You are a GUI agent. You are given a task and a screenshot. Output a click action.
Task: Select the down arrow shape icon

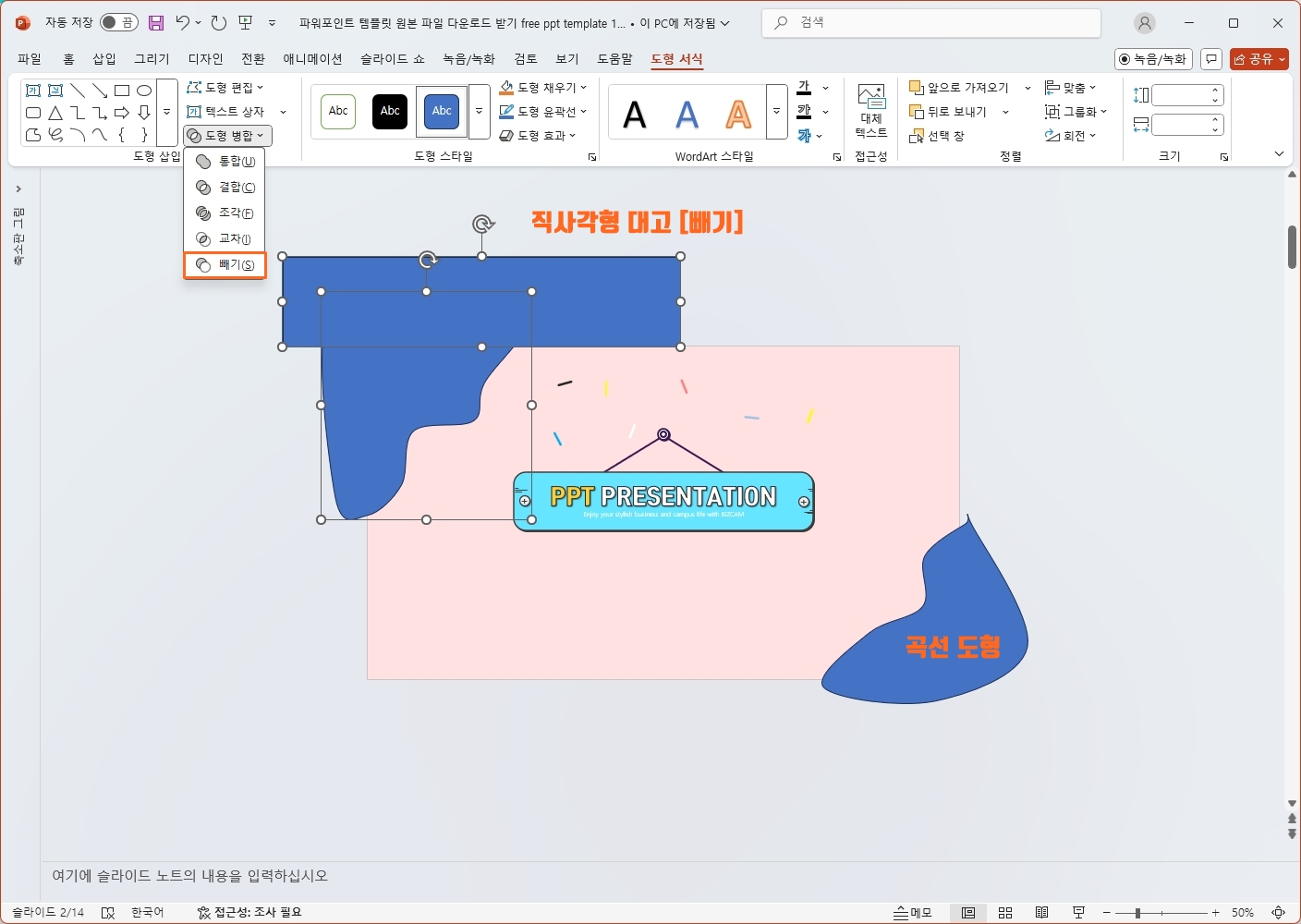144,113
